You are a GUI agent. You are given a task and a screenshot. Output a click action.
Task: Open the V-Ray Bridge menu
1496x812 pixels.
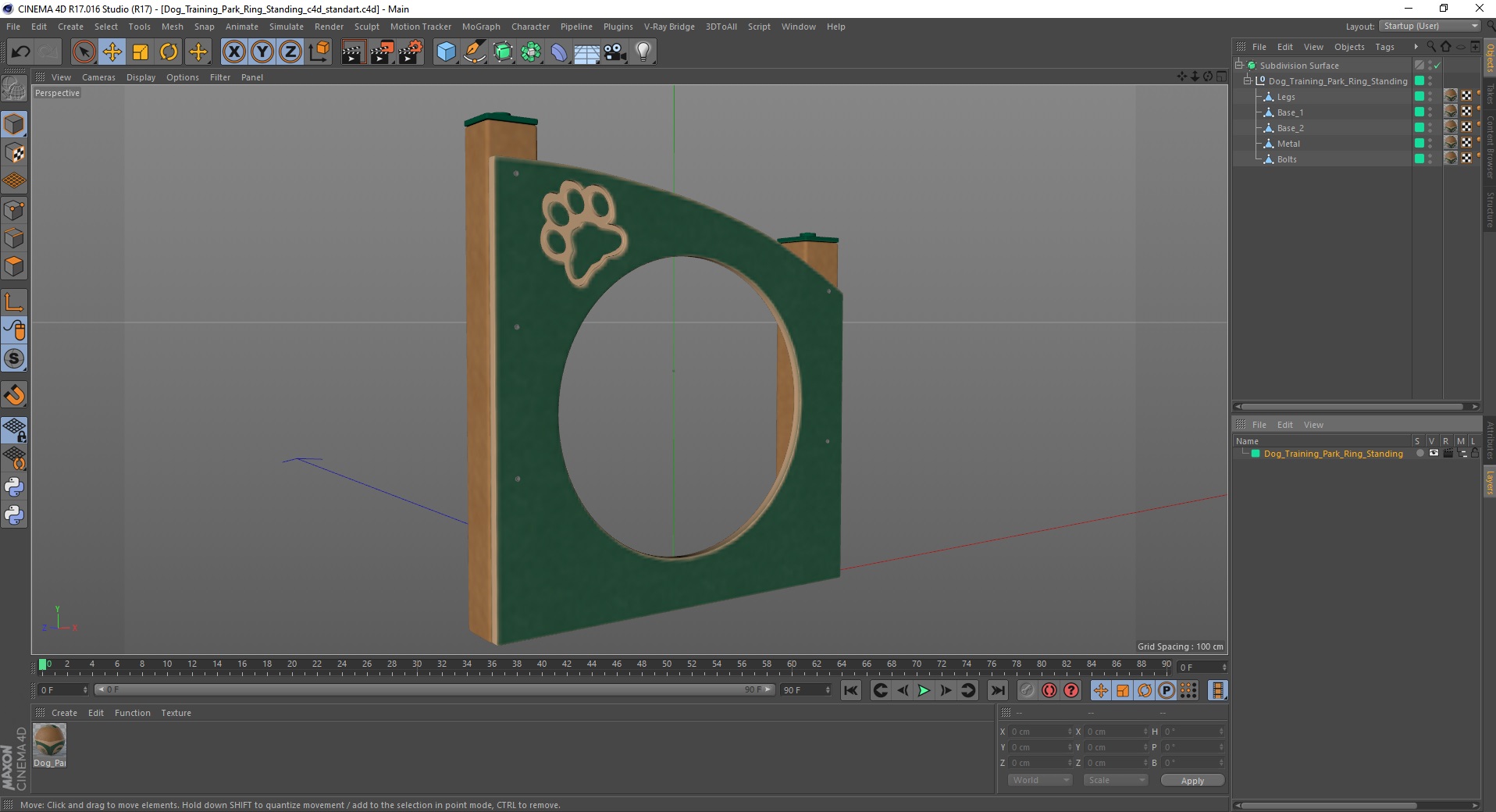click(669, 27)
